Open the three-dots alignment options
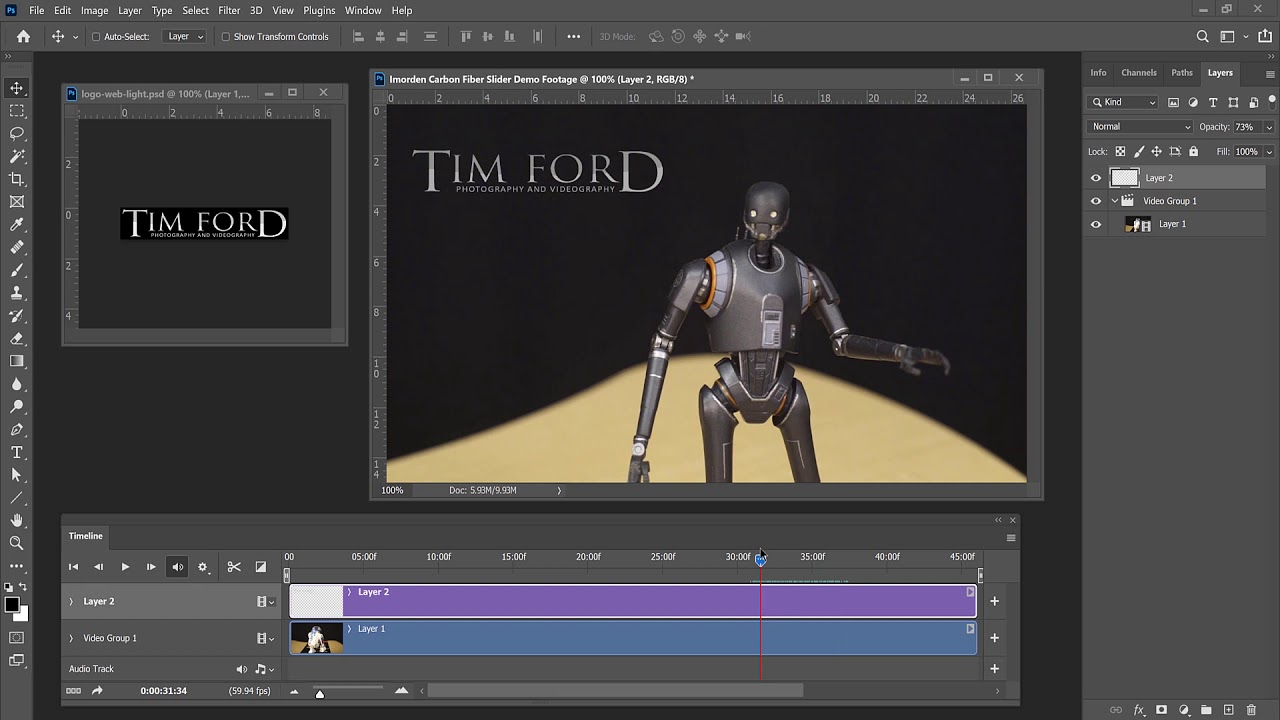1280x720 pixels. 573,36
